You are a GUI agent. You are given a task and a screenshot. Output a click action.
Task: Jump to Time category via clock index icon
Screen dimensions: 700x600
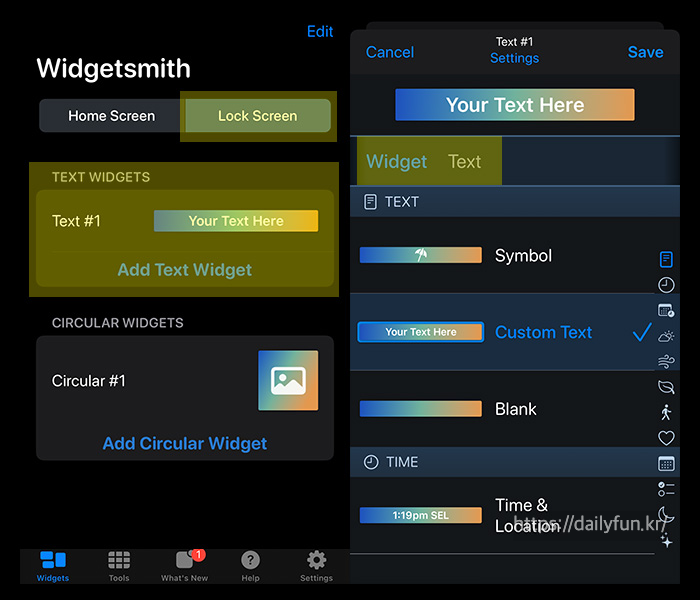(x=666, y=285)
